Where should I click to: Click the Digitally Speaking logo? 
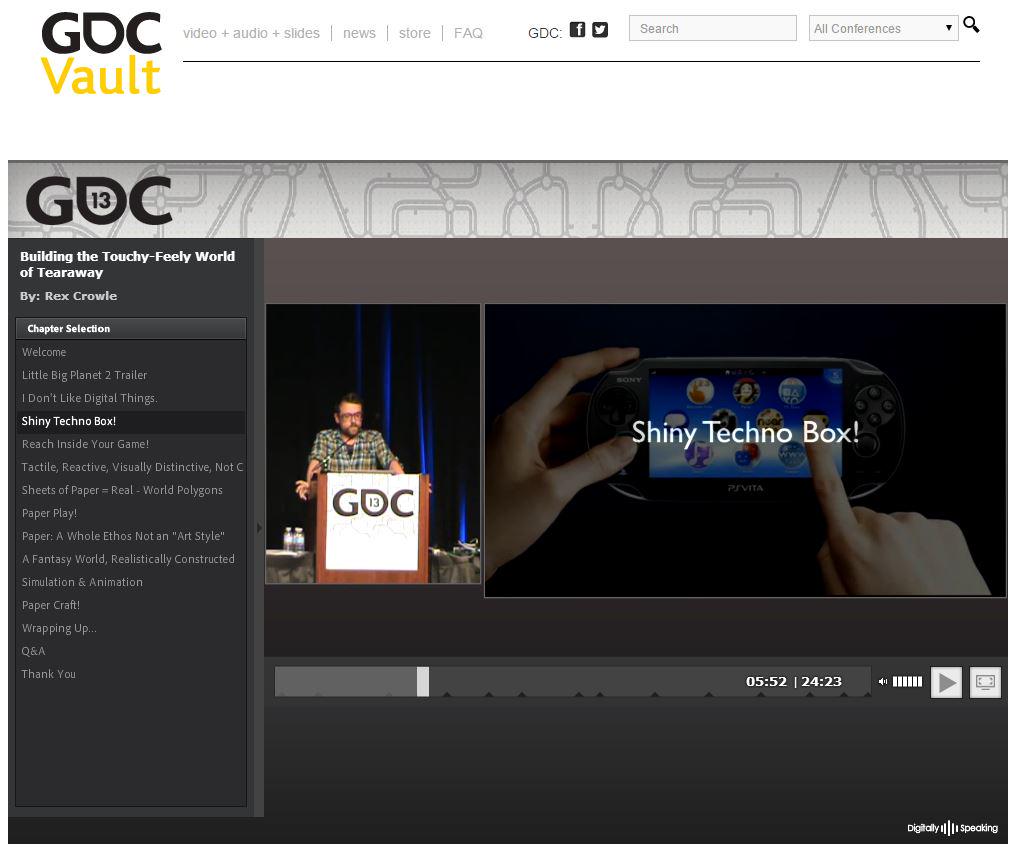click(952, 828)
